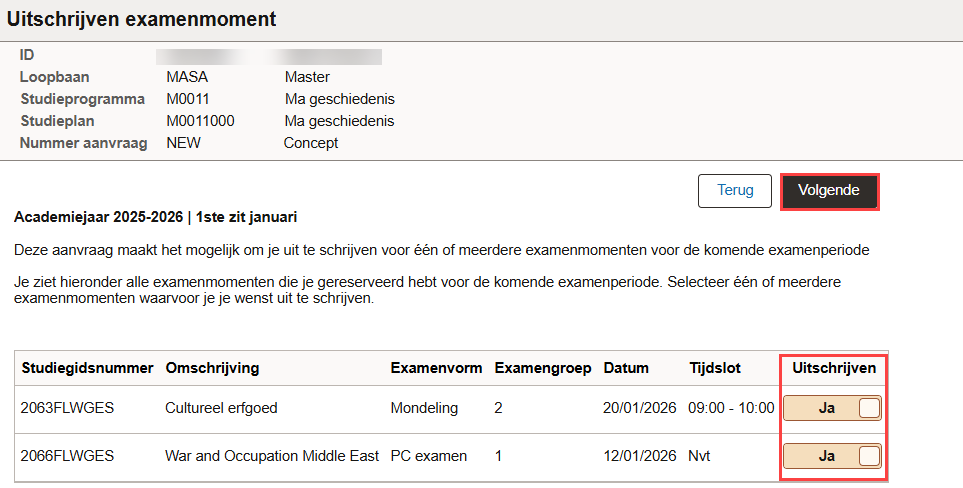Click the PC examen exam form cell
963x488 pixels.
[428, 456]
